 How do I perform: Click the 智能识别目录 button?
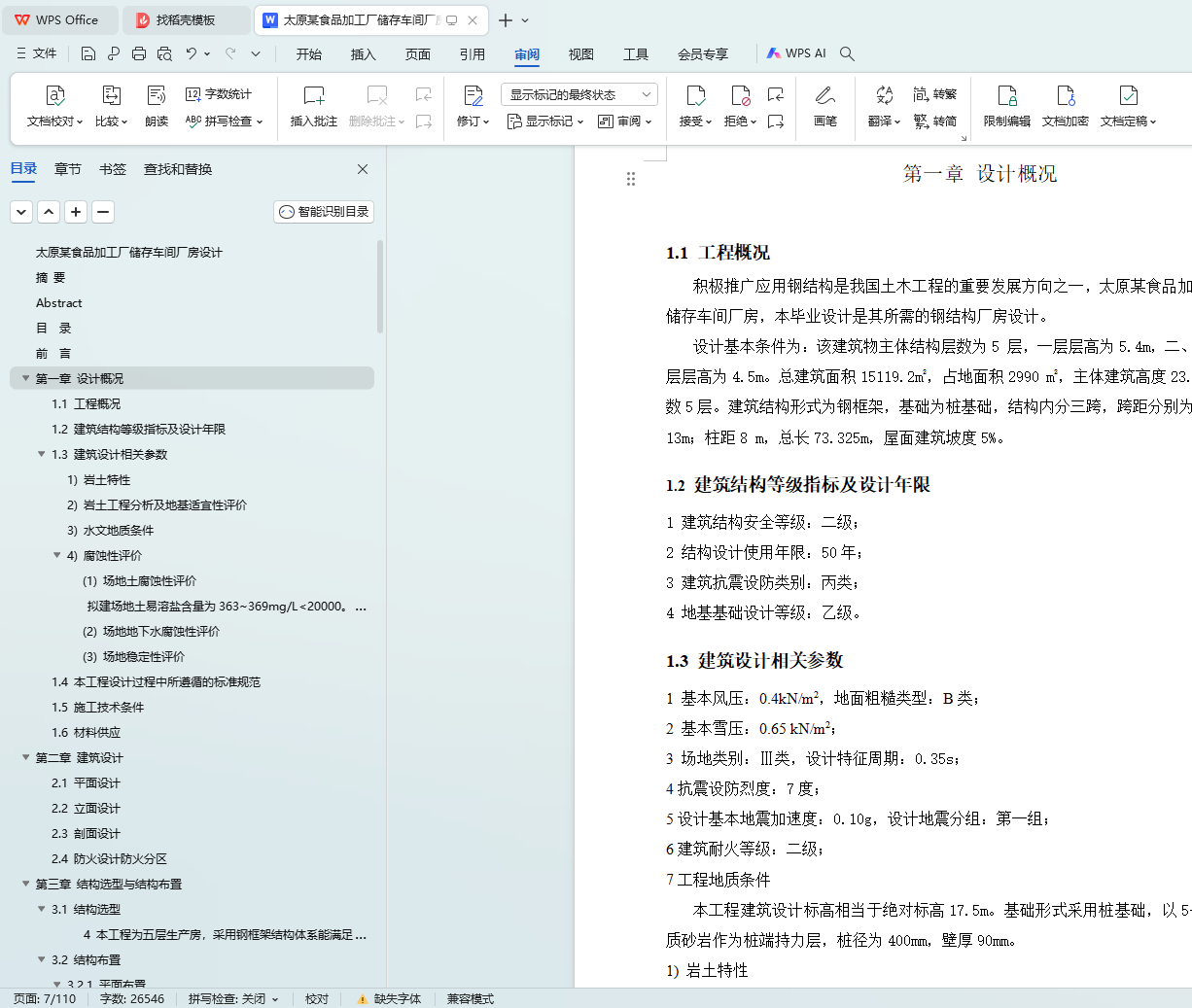[324, 212]
